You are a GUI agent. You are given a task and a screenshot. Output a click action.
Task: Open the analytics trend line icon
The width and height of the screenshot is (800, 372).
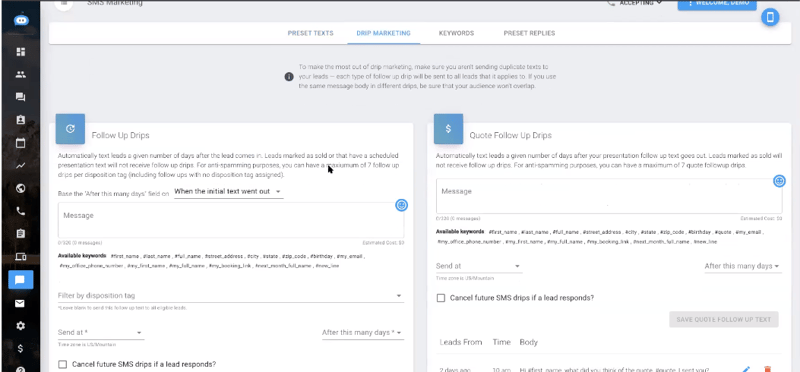click(x=20, y=165)
